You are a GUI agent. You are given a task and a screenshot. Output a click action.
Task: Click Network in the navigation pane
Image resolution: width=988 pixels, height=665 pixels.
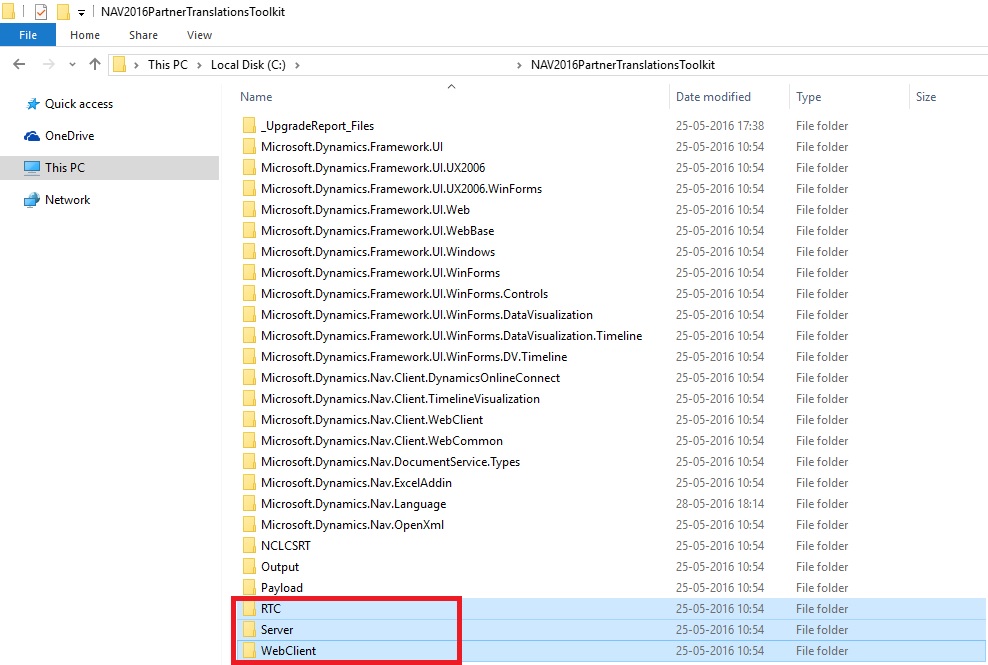click(67, 200)
